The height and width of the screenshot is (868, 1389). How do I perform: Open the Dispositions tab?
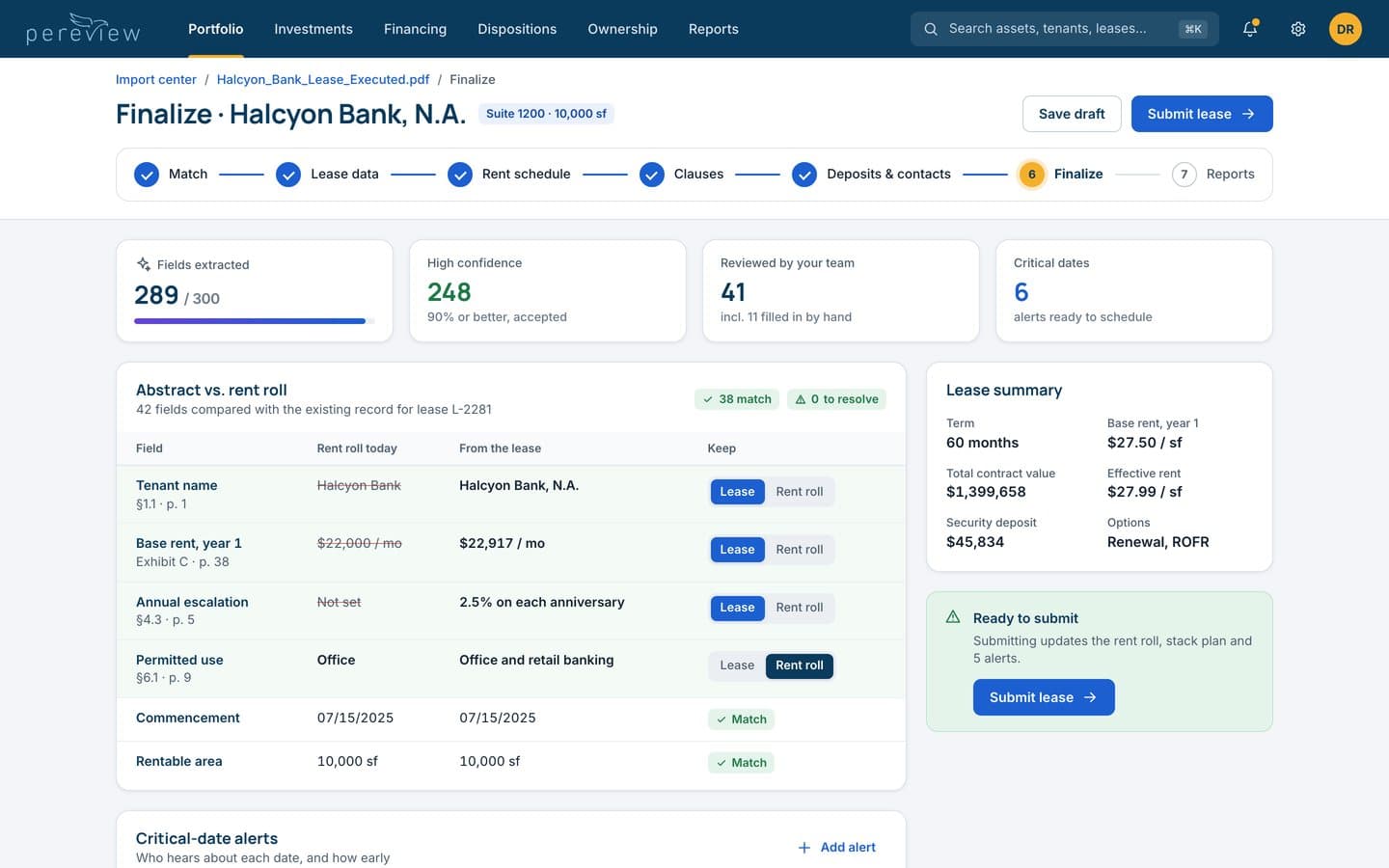pyautogui.click(x=517, y=29)
